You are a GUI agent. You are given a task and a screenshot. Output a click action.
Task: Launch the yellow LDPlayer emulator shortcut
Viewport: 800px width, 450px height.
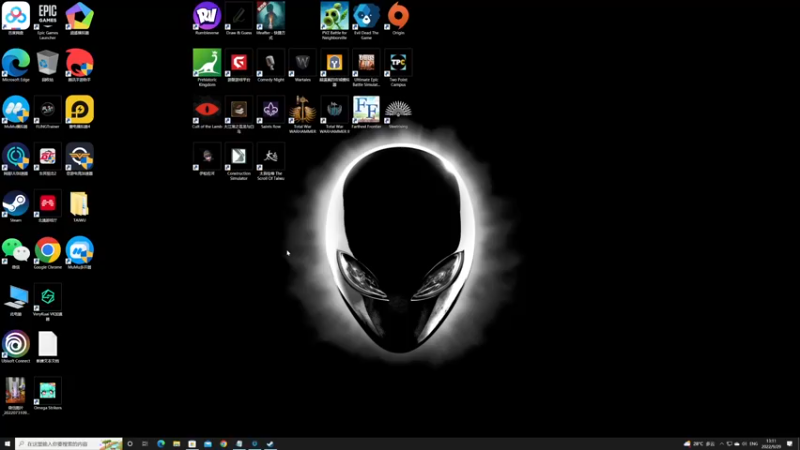coord(80,112)
